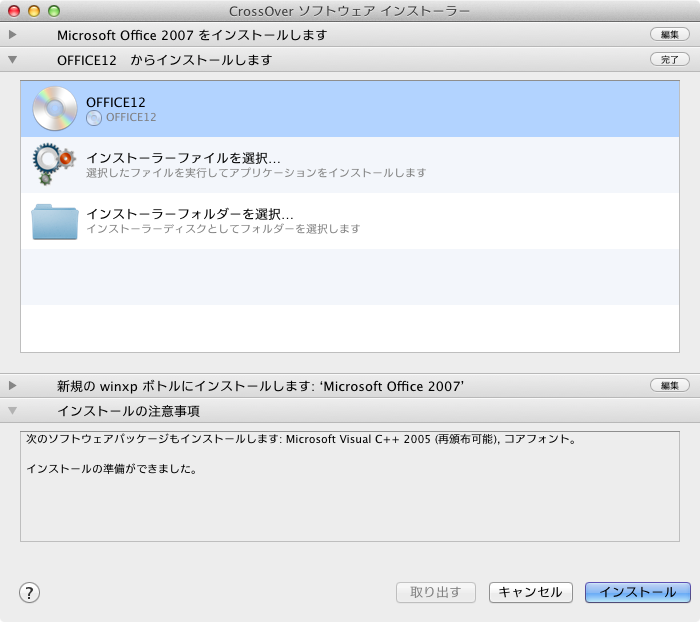Click 編集 button for Microsoft Office 2007
Image resolution: width=700 pixels, height=622 pixels.
pyautogui.click(x=670, y=34)
